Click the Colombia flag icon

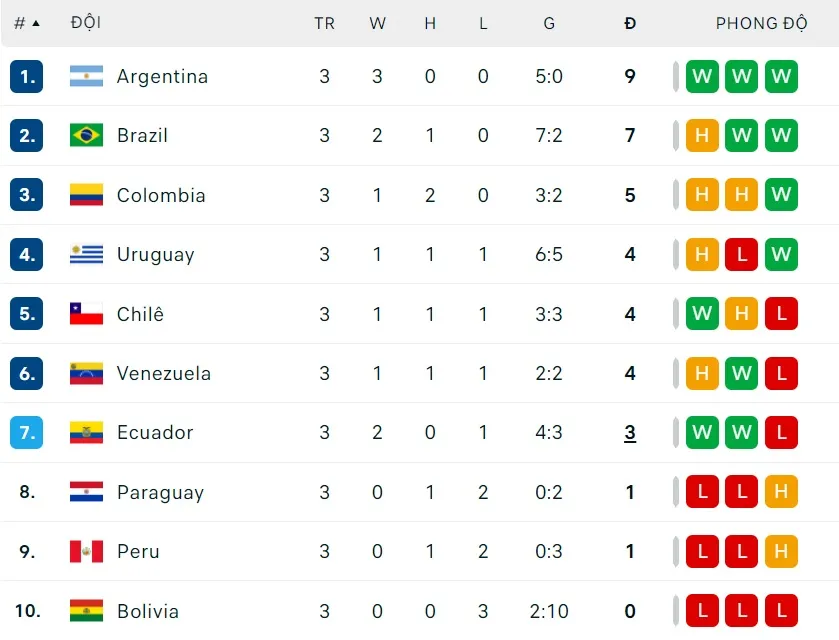click(x=86, y=195)
